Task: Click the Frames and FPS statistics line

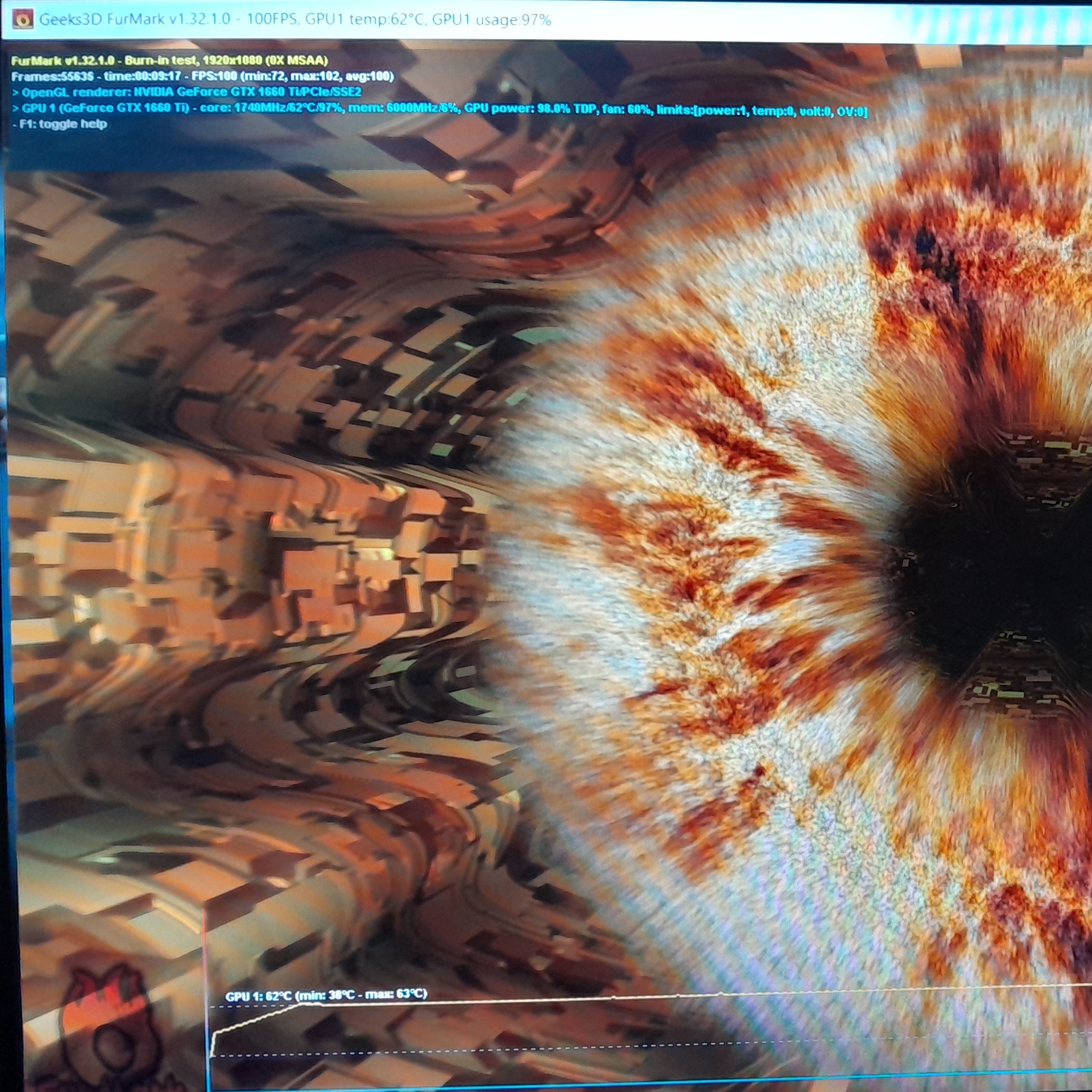Action: (x=203, y=76)
